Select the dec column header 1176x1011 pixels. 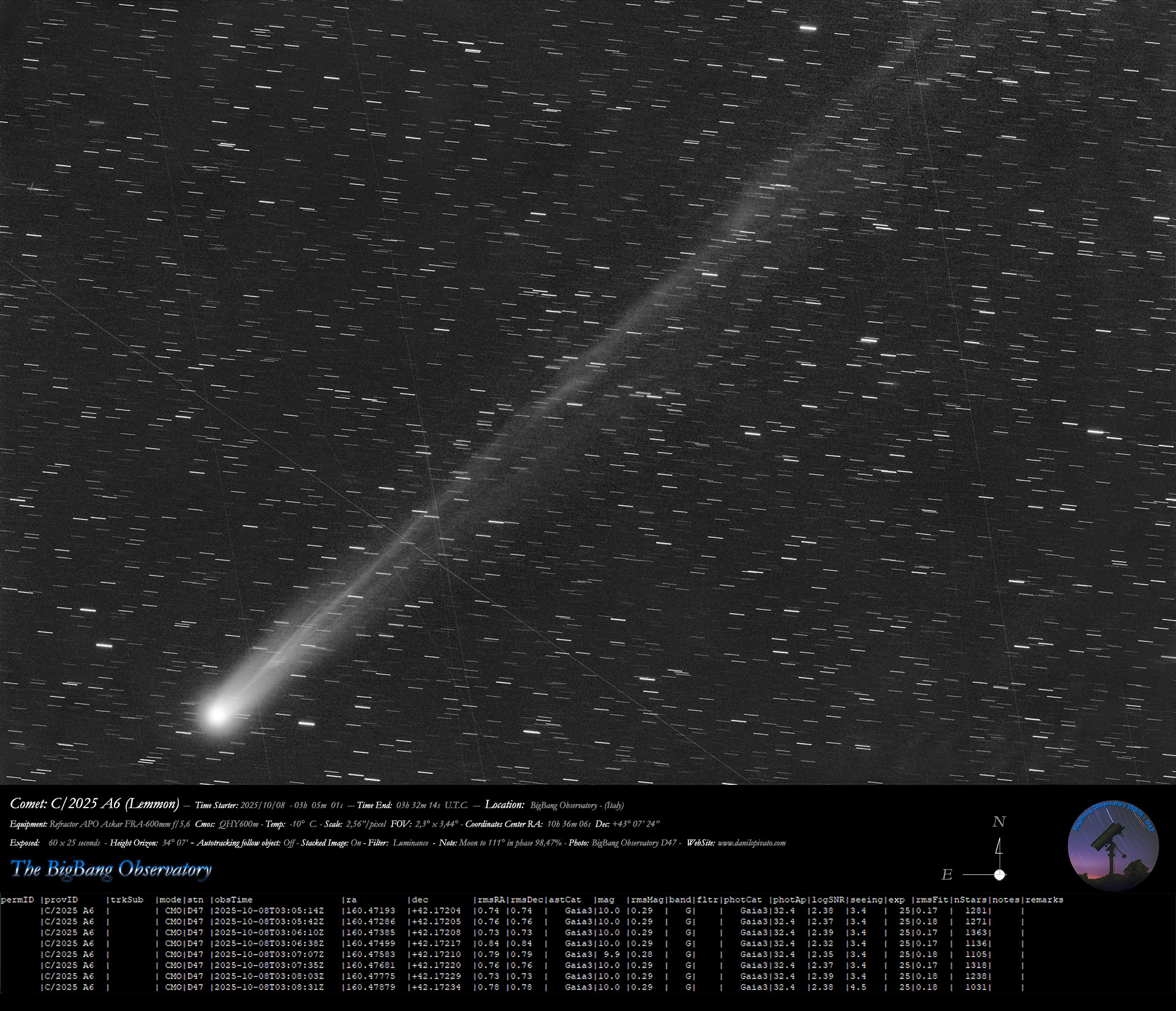coord(420,900)
